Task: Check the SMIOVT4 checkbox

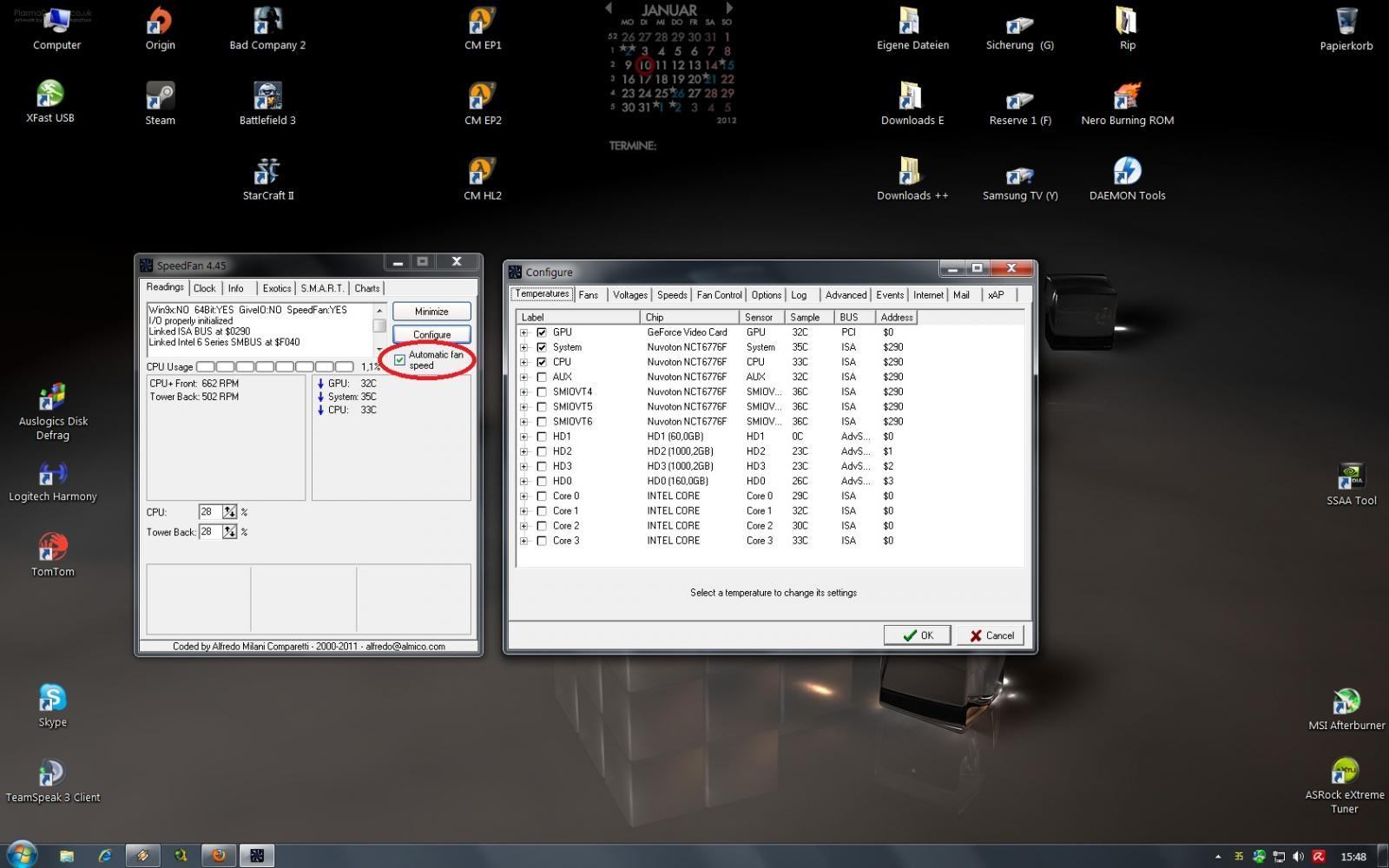Action: coord(542,391)
